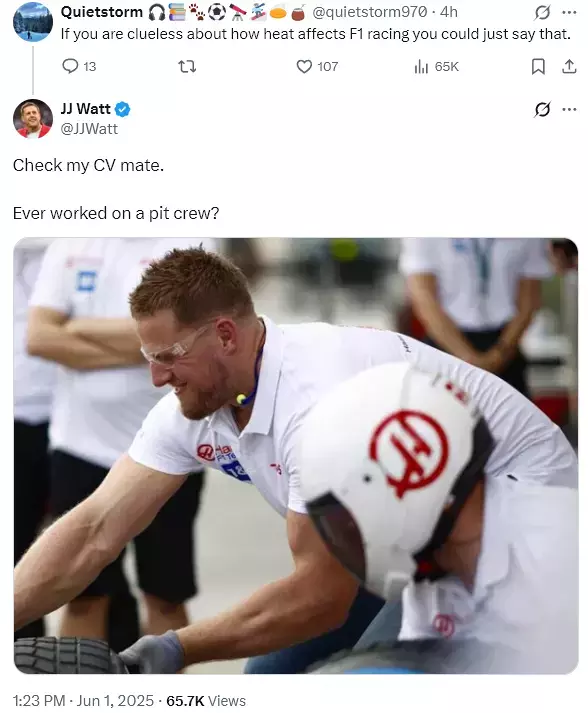Visit the @JJWatt handle link
Image resolution: width=588 pixels, height=713 pixels.
(89, 129)
